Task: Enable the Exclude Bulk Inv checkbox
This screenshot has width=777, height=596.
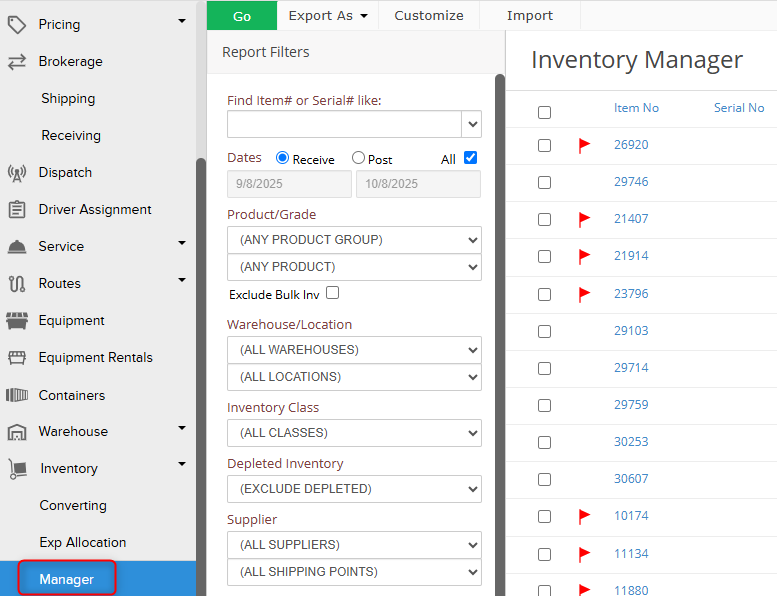Action: tap(333, 293)
